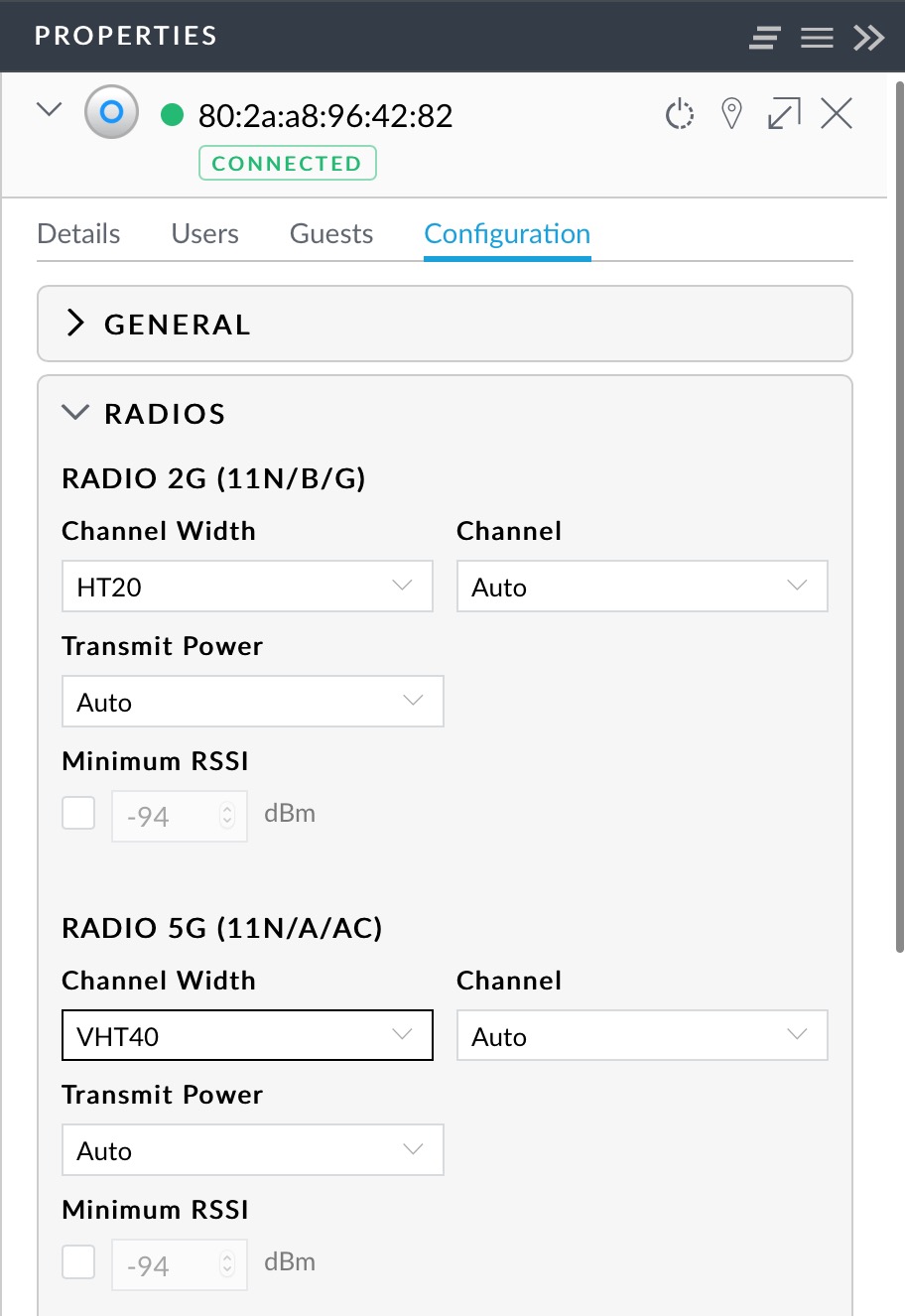
Task: Open the Users tab
Action: [204, 234]
